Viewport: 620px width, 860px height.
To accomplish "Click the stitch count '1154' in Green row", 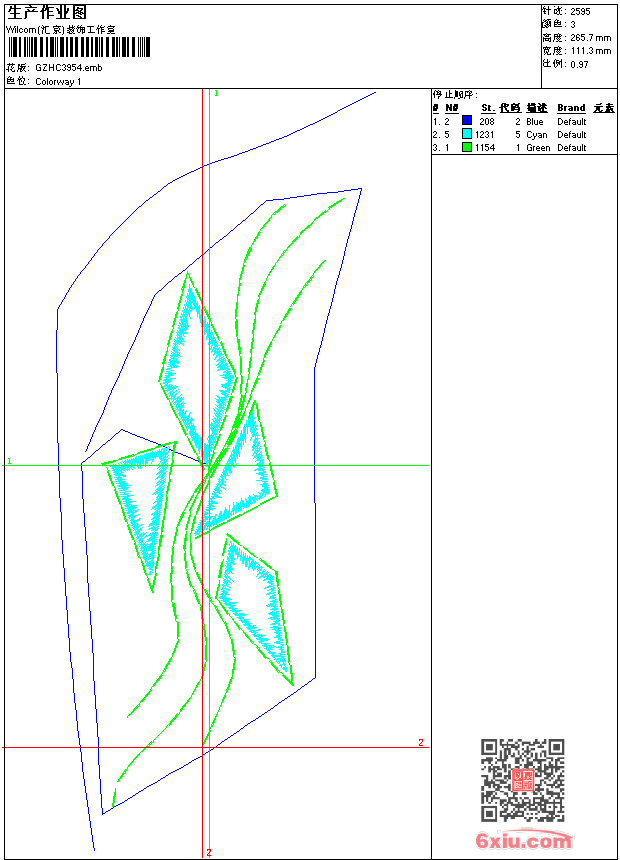I will 484,148.
